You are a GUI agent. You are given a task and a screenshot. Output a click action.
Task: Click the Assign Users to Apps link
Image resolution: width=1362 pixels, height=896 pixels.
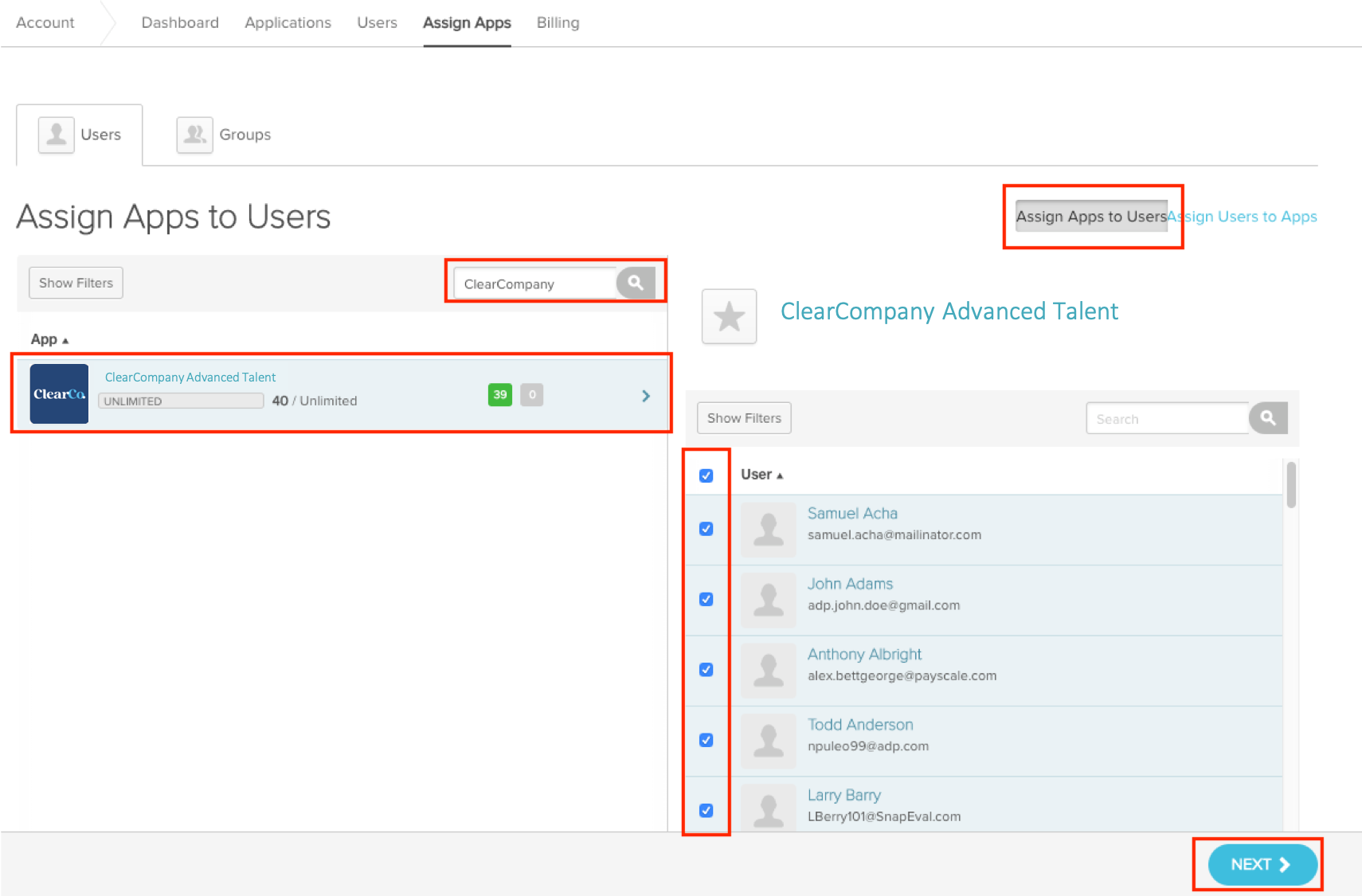coord(1243,217)
